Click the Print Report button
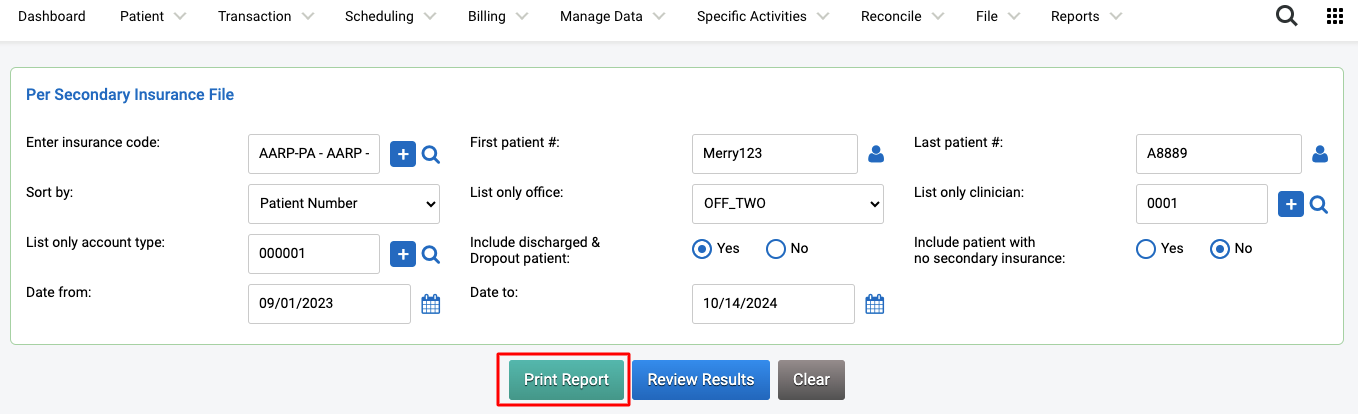This screenshot has width=1358, height=414. pos(566,380)
